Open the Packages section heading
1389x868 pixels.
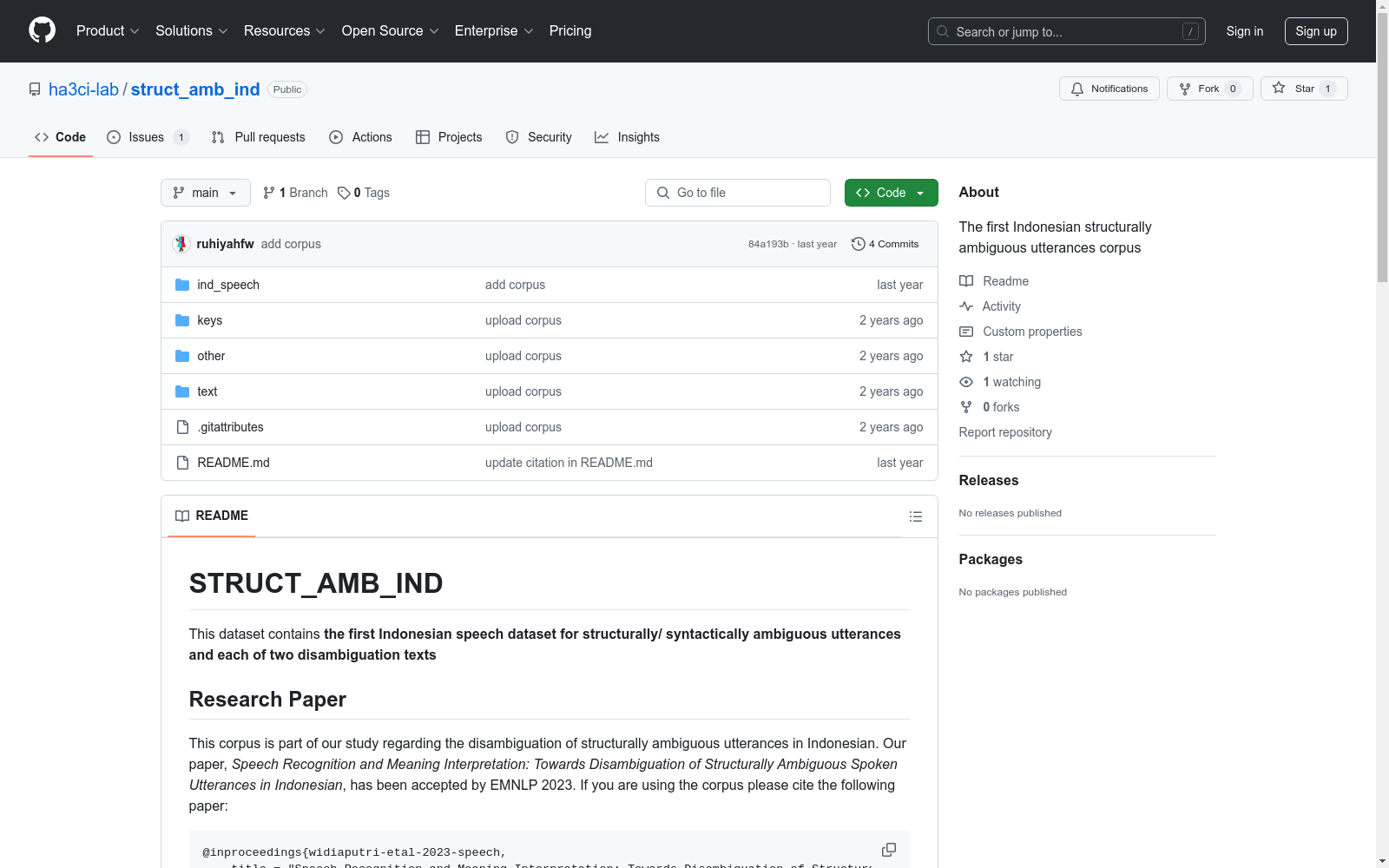point(991,560)
